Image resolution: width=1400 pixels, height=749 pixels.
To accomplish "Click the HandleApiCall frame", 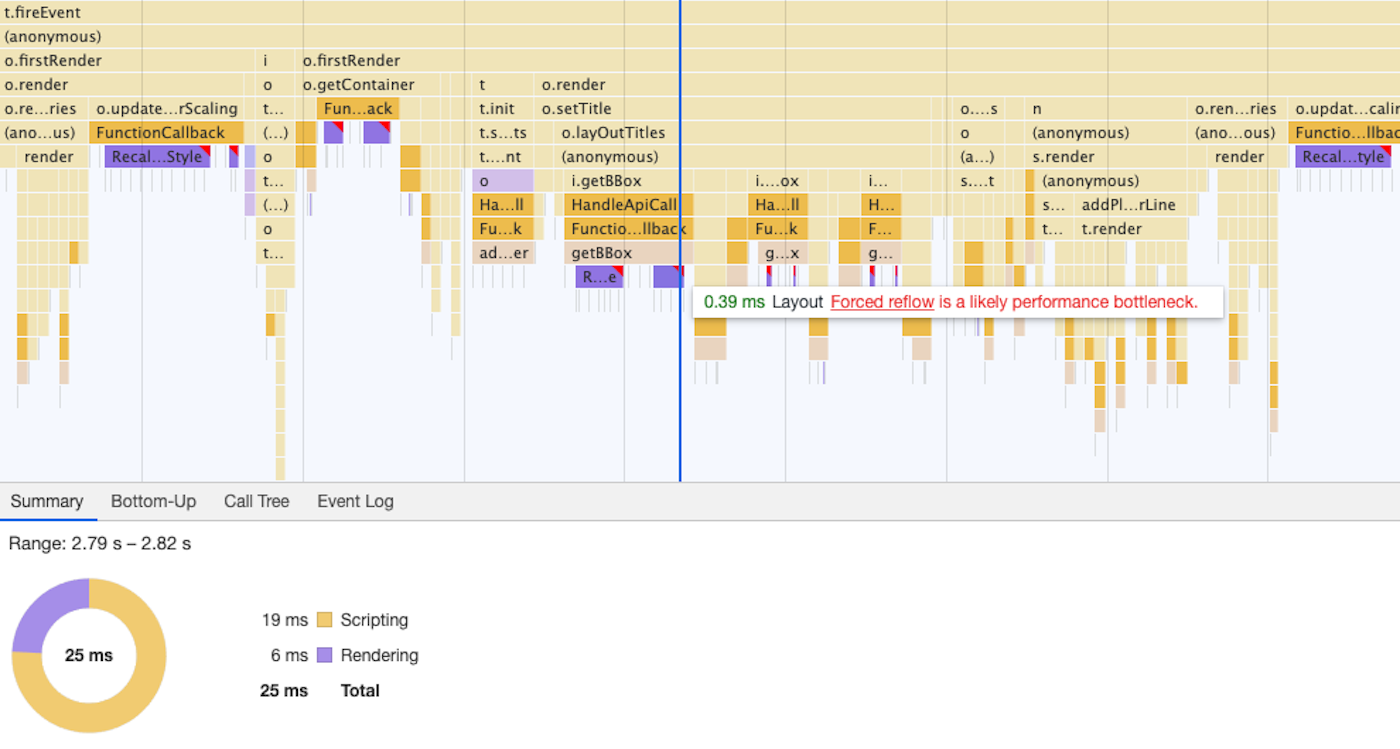I will pyautogui.click(x=620, y=204).
